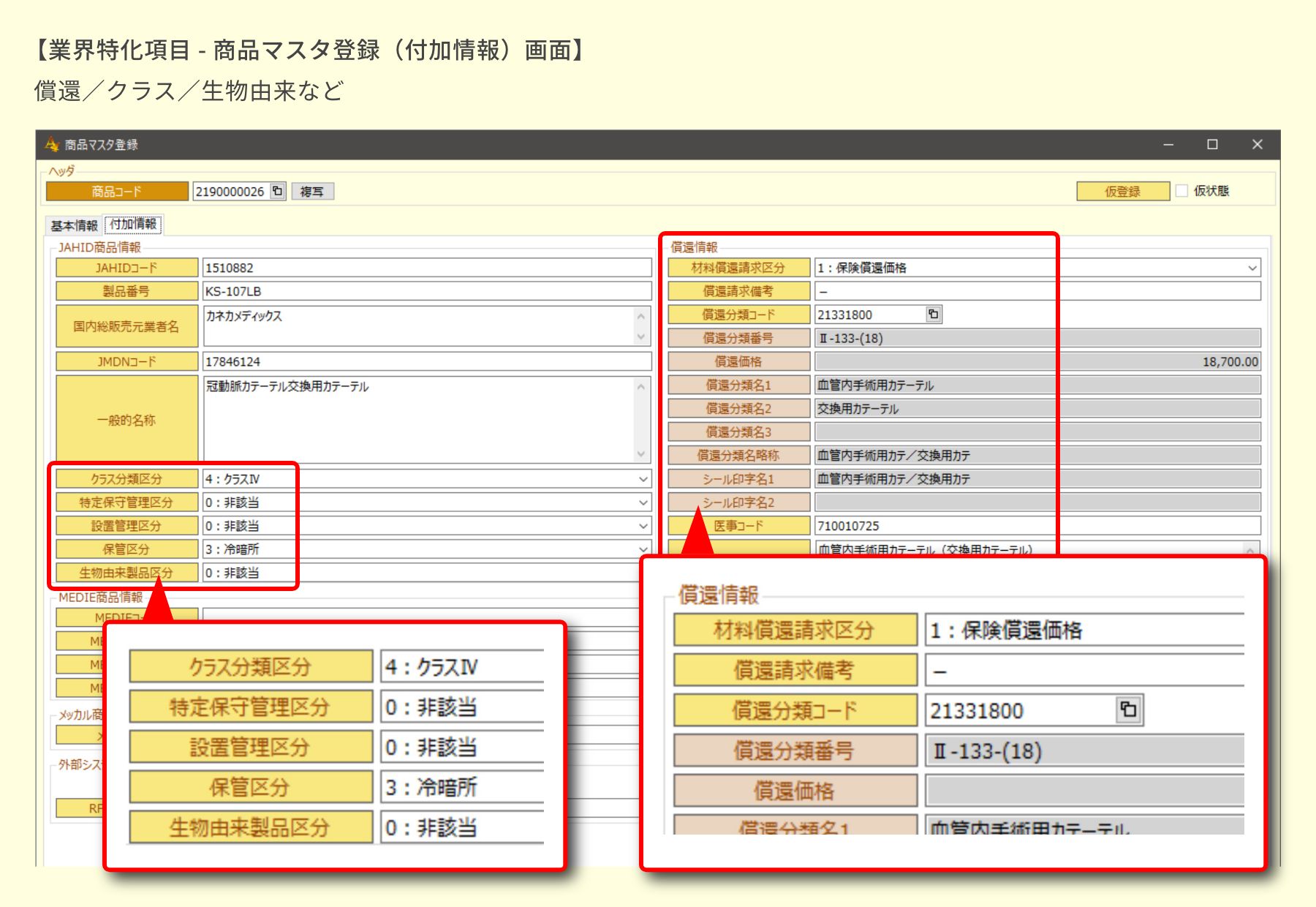Click the empty 償還分類名3 field
Screen dimensions: 1316x907
click(x=1037, y=432)
